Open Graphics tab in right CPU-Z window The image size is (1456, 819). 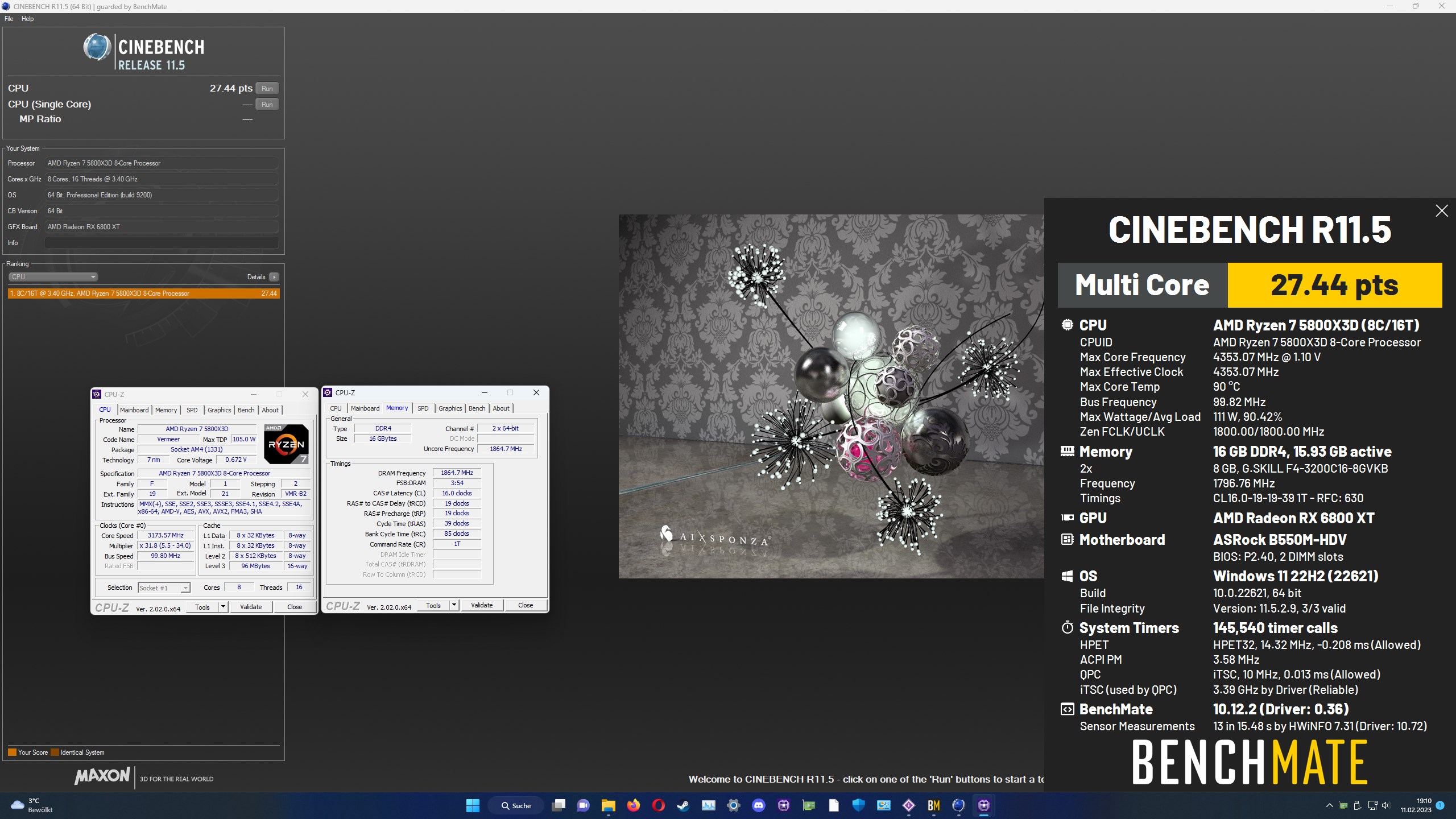pos(450,408)
